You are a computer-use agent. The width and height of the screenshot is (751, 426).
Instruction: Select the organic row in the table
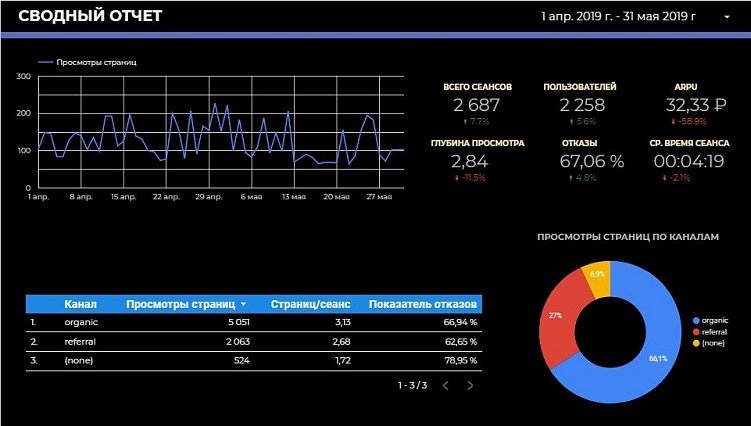[x=254, y=322]
